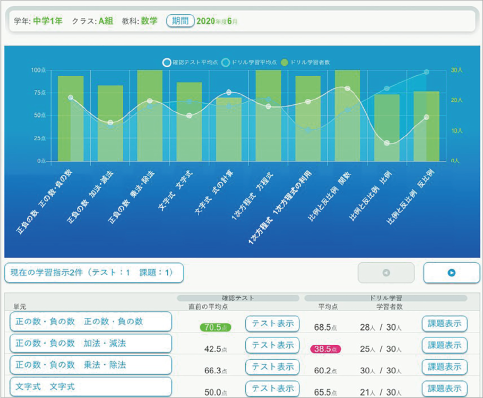Click the 25人 / 30人 learner count

click(381, 349)
